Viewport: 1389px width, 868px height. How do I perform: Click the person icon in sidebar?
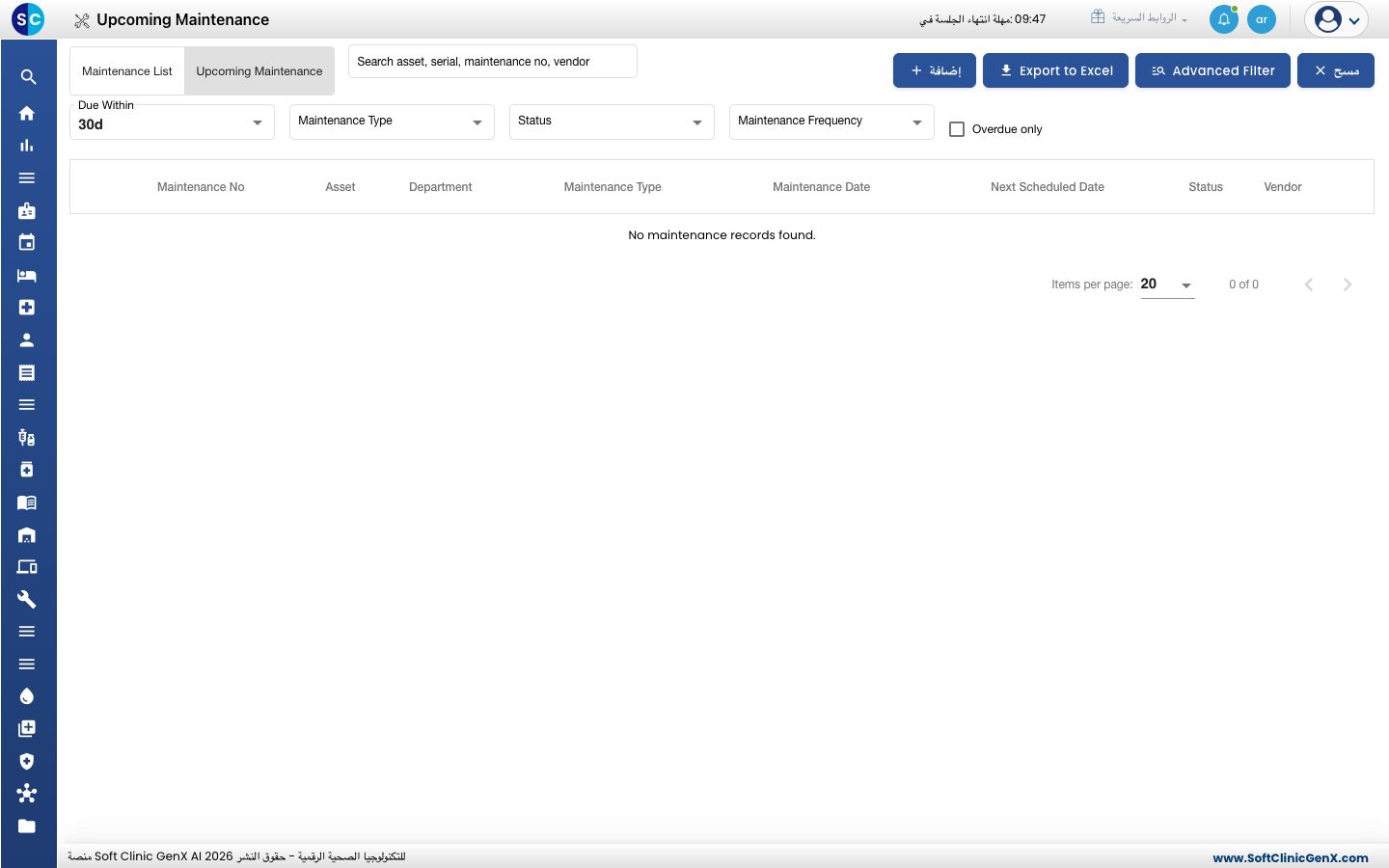pyautogui.click(x=27, y=340)
